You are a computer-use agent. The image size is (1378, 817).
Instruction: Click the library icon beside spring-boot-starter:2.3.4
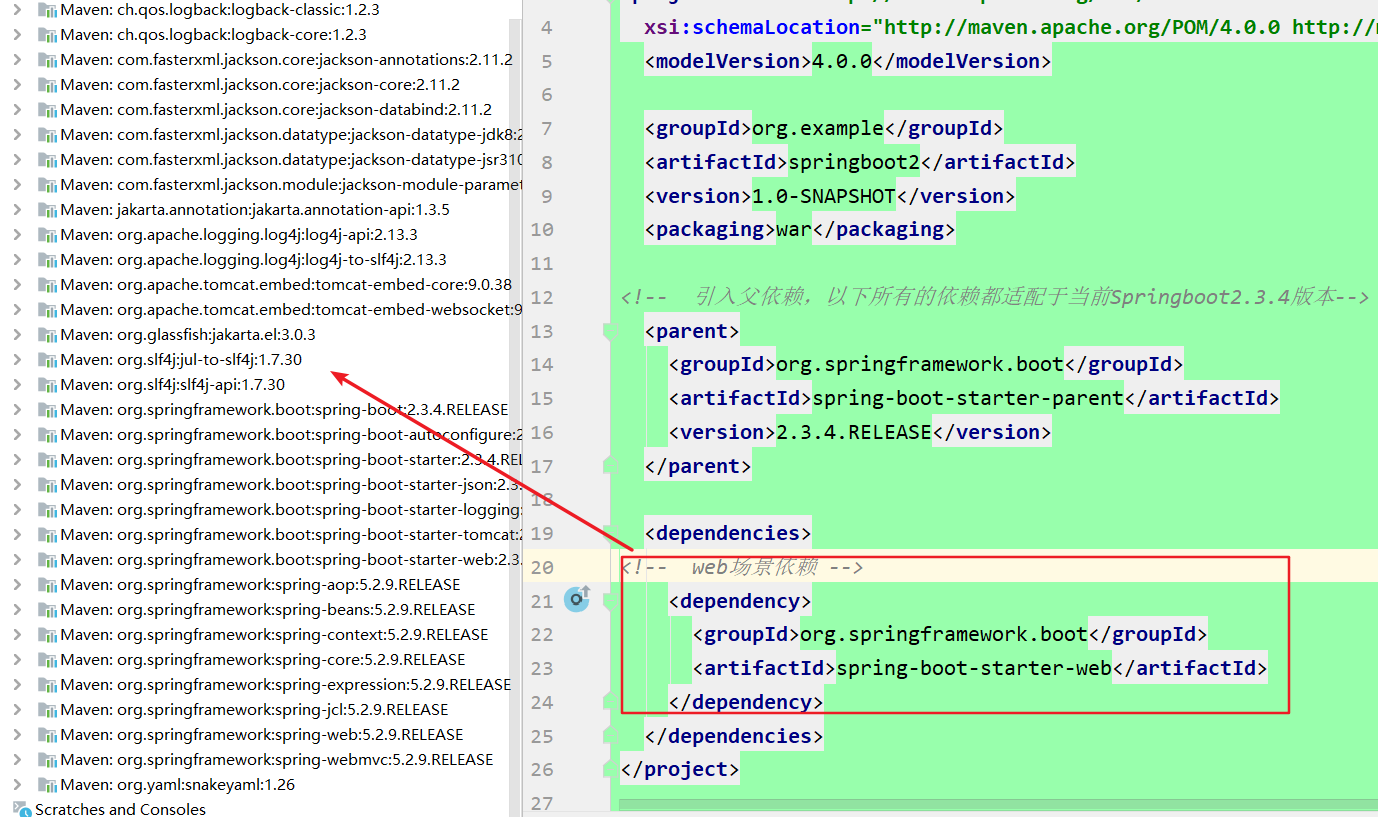coord(46,460)
